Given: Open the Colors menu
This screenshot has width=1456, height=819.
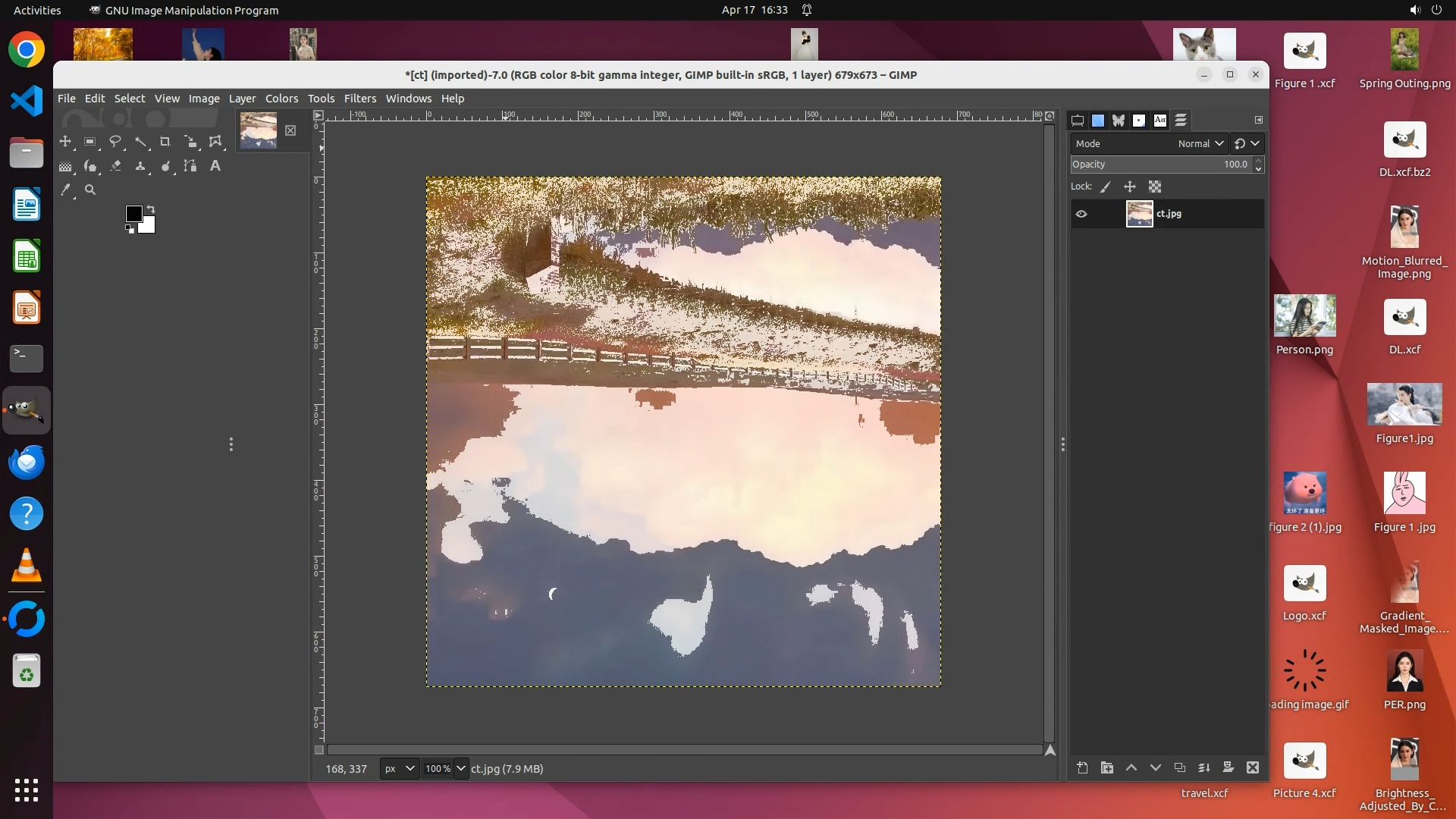Looking at the screenshot, I should (x=281, y=99).
